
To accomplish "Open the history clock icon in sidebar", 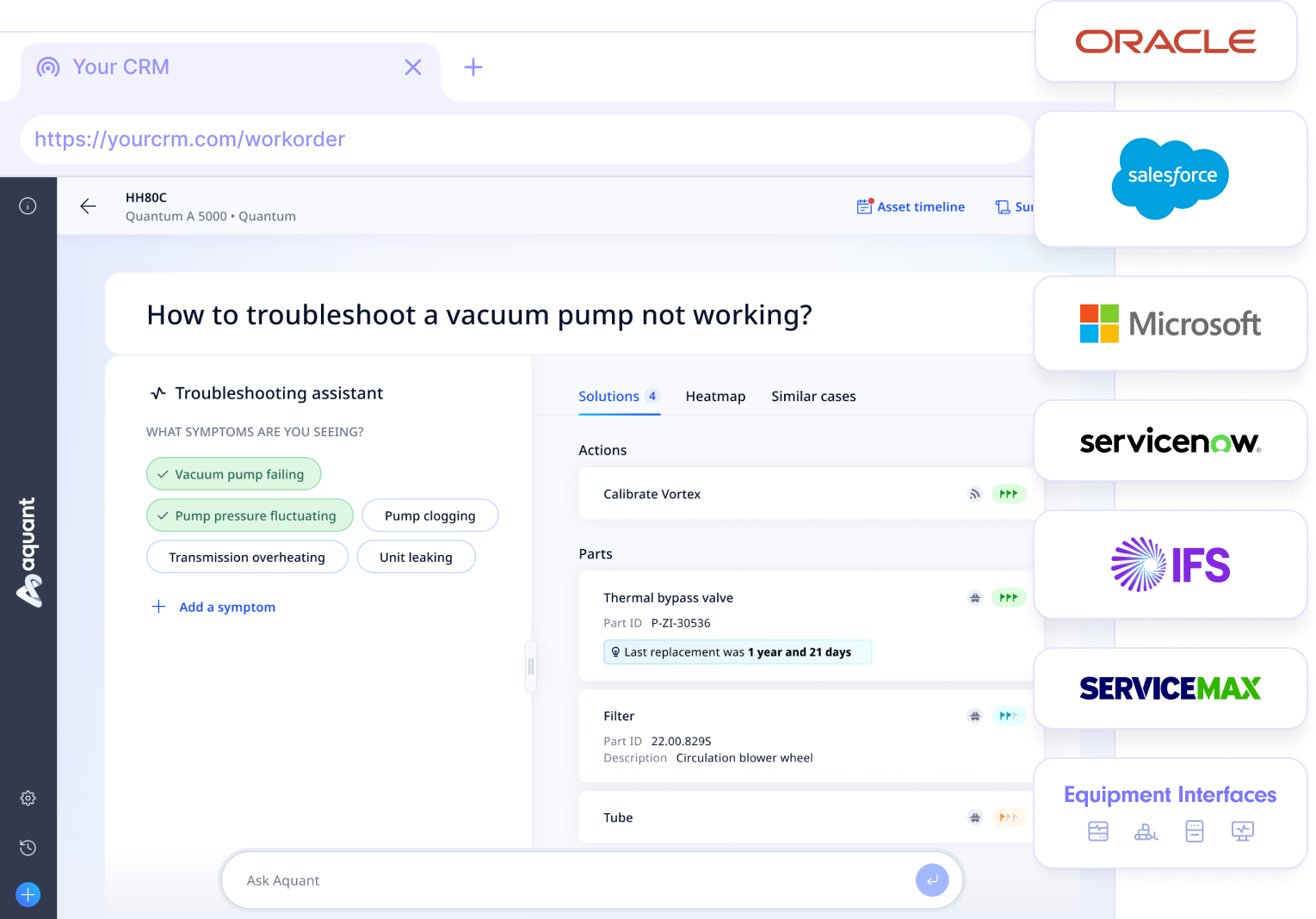I will pyautogui.click(x=28, y=848).
